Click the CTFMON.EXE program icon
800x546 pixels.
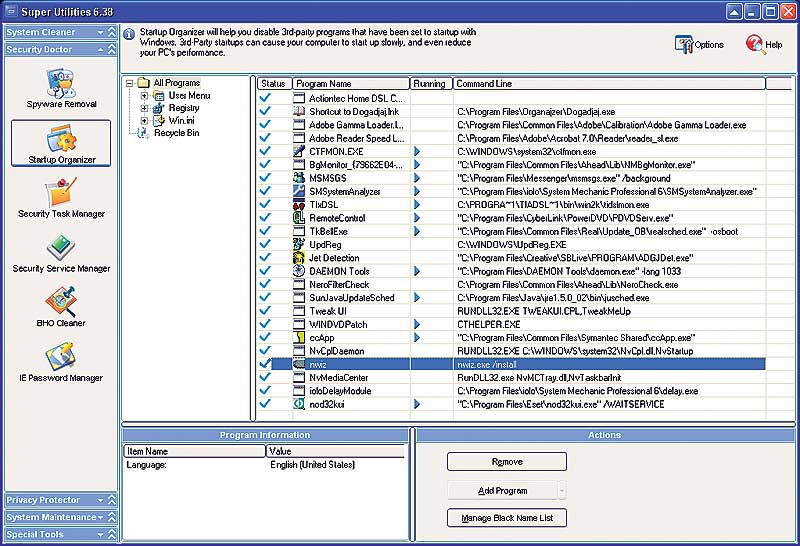click(299, 151)
